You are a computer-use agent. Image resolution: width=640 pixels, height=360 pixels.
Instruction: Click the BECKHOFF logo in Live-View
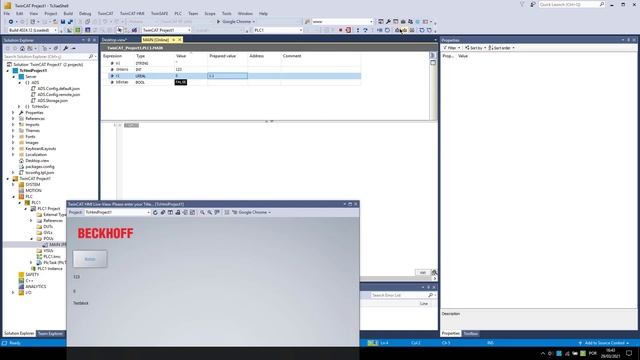[105, 233]
